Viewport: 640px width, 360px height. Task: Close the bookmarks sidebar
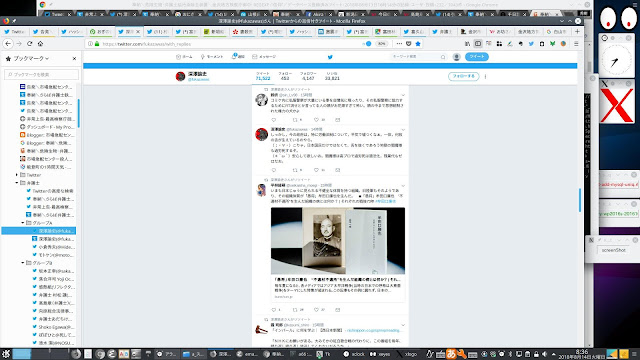74,59
